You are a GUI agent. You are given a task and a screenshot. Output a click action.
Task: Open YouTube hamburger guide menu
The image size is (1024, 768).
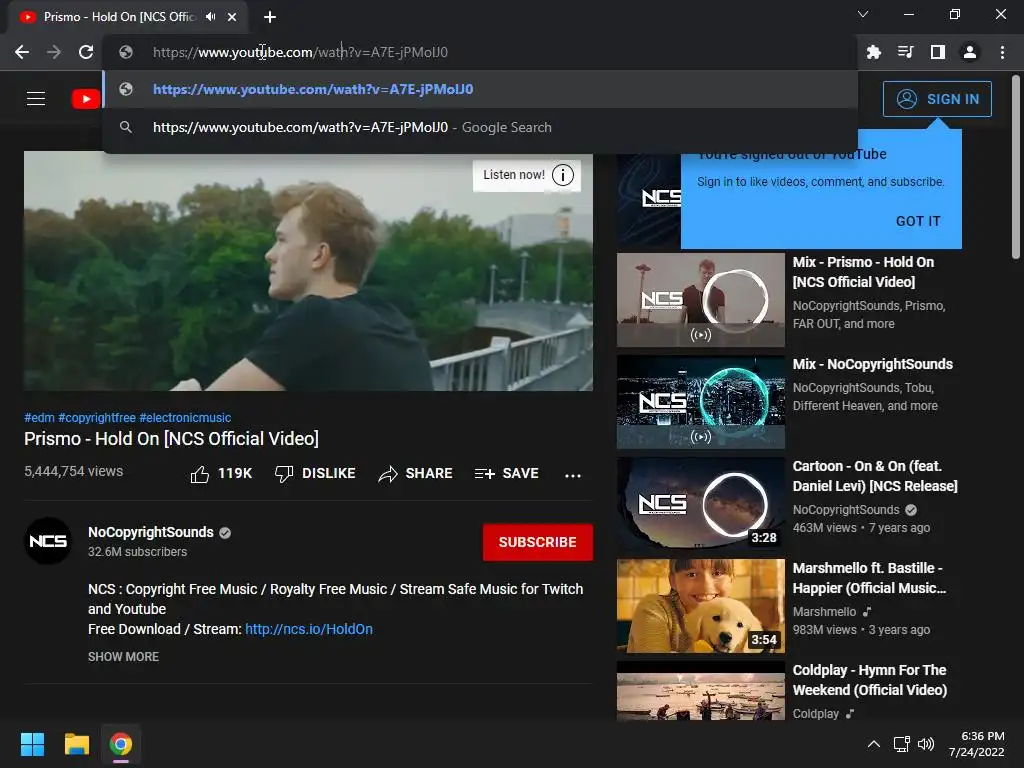pos(36,99)
